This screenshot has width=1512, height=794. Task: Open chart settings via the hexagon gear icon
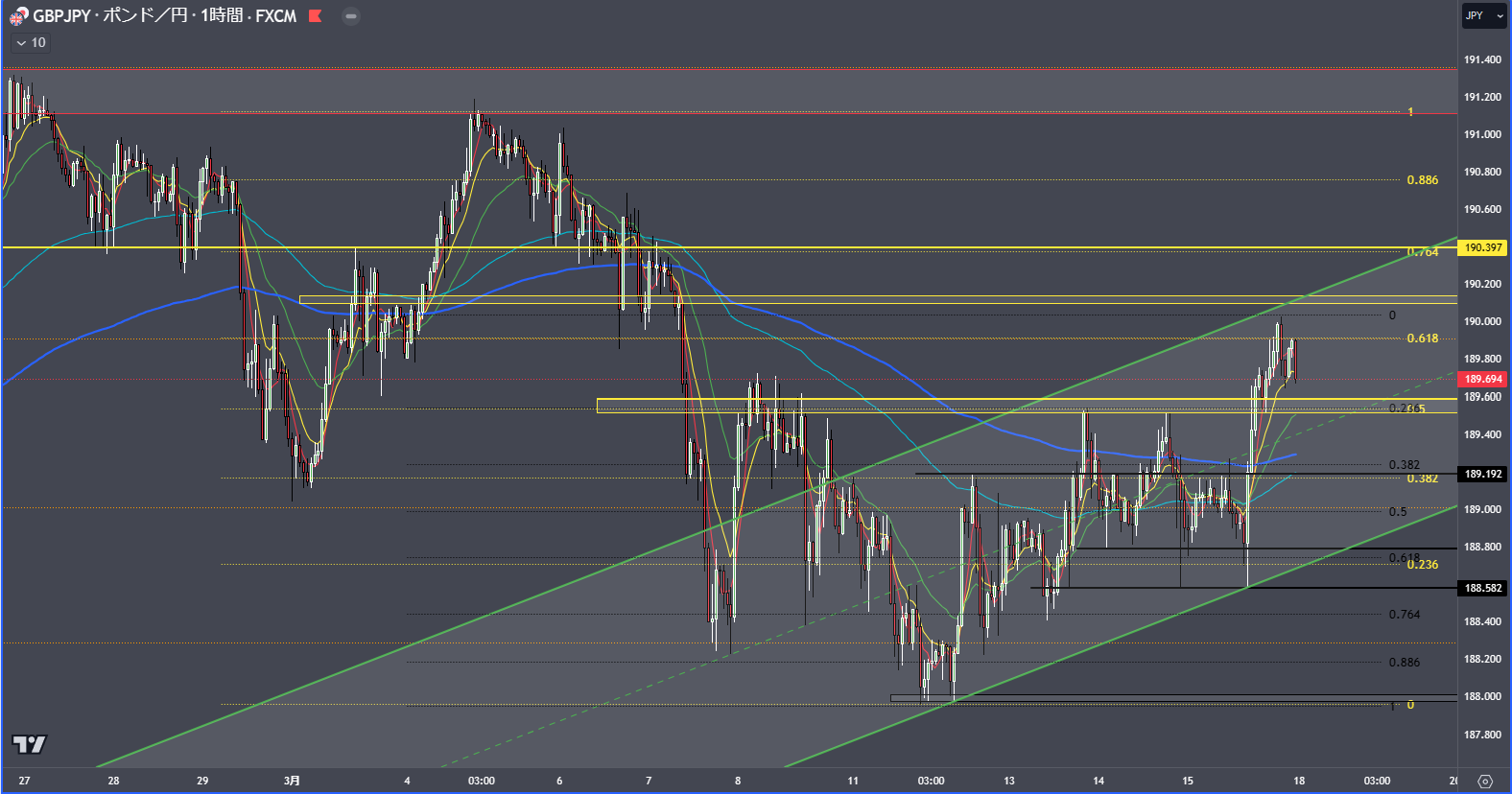click(x=1485, y=782)
